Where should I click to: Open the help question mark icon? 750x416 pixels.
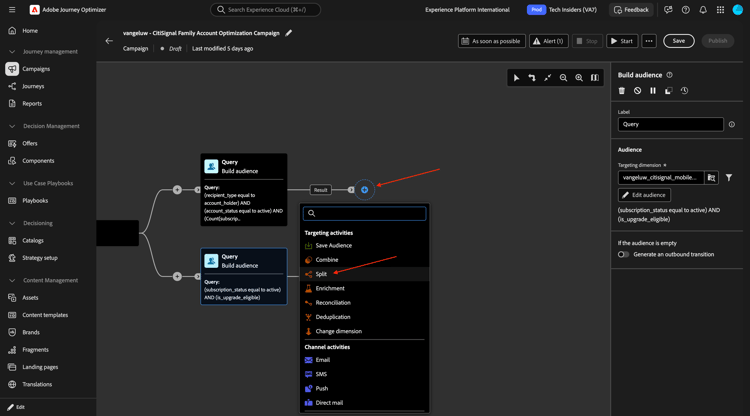click(x=685, y=10)
